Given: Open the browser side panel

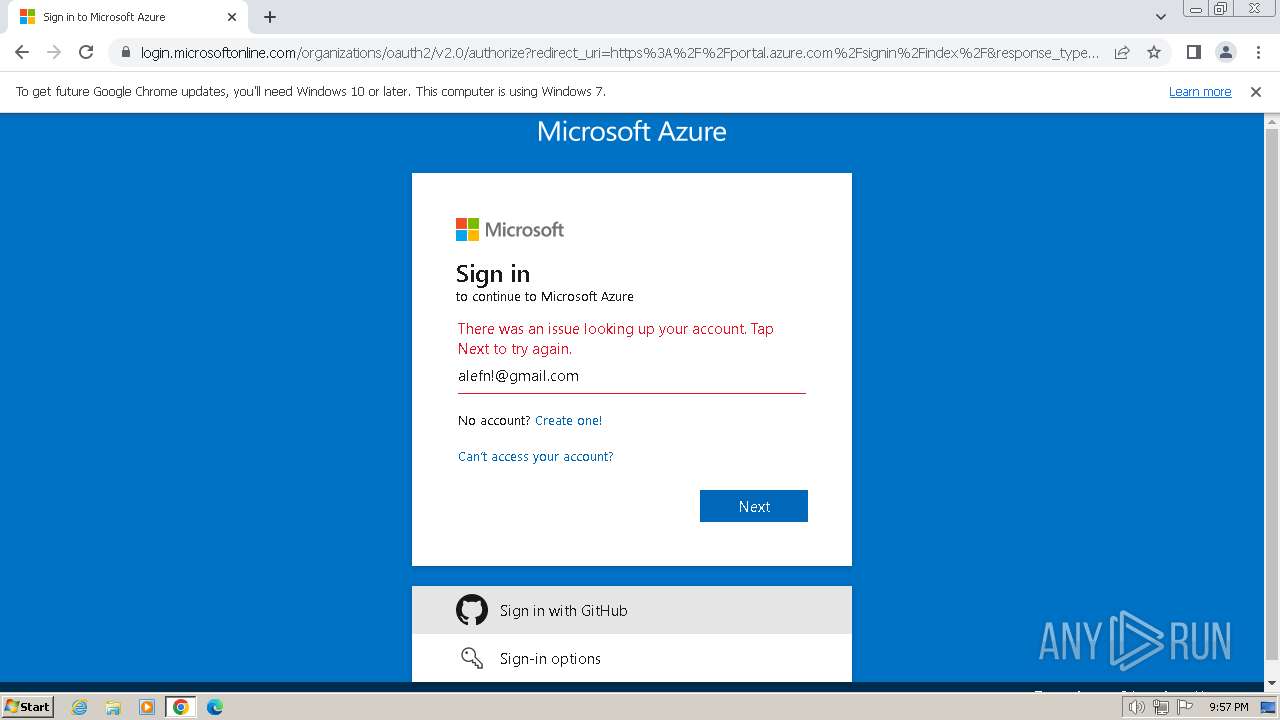Looking at the screenshot, I should pos(1193,52).
